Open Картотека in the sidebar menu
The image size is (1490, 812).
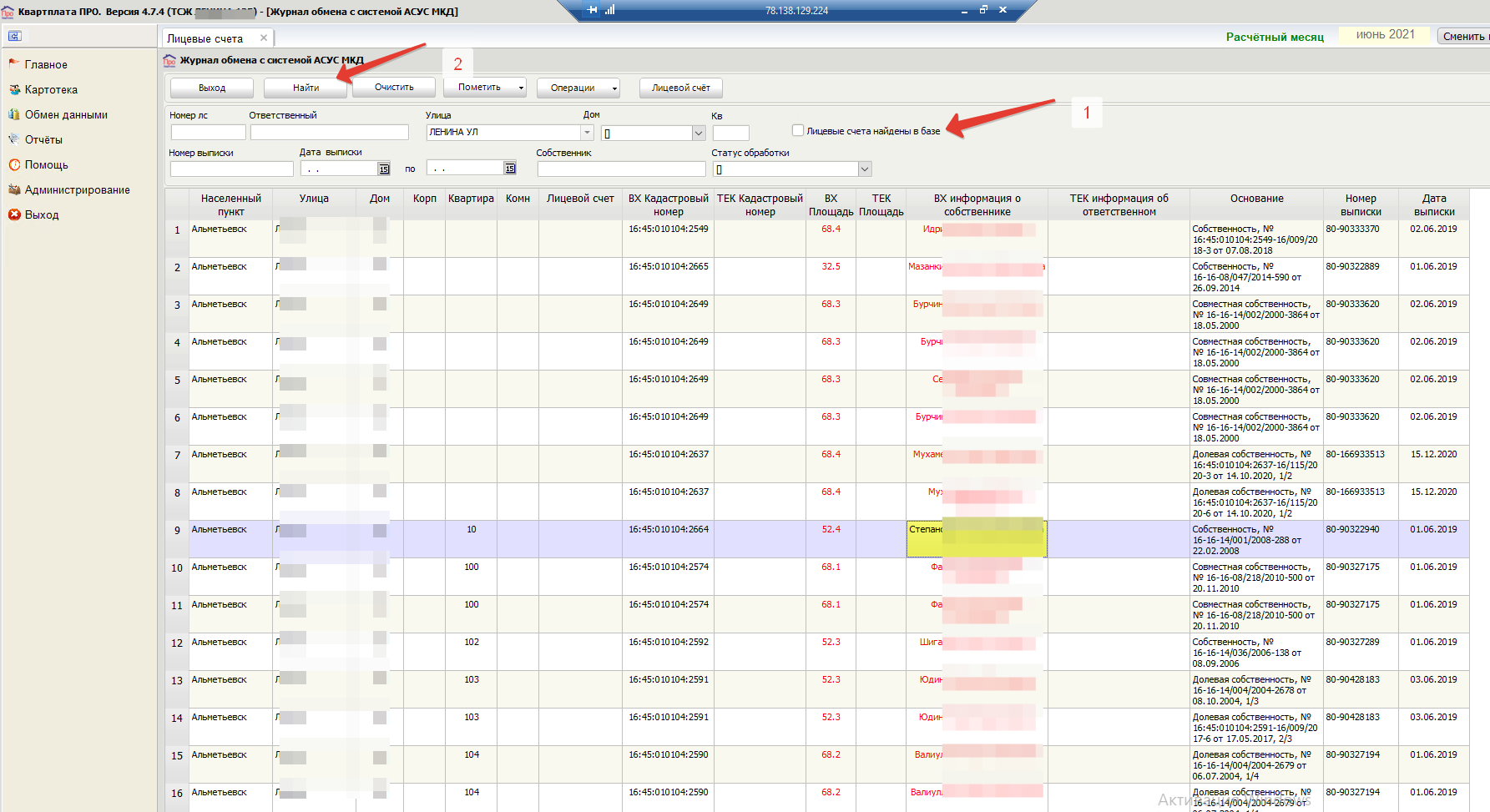coord(51,89)
